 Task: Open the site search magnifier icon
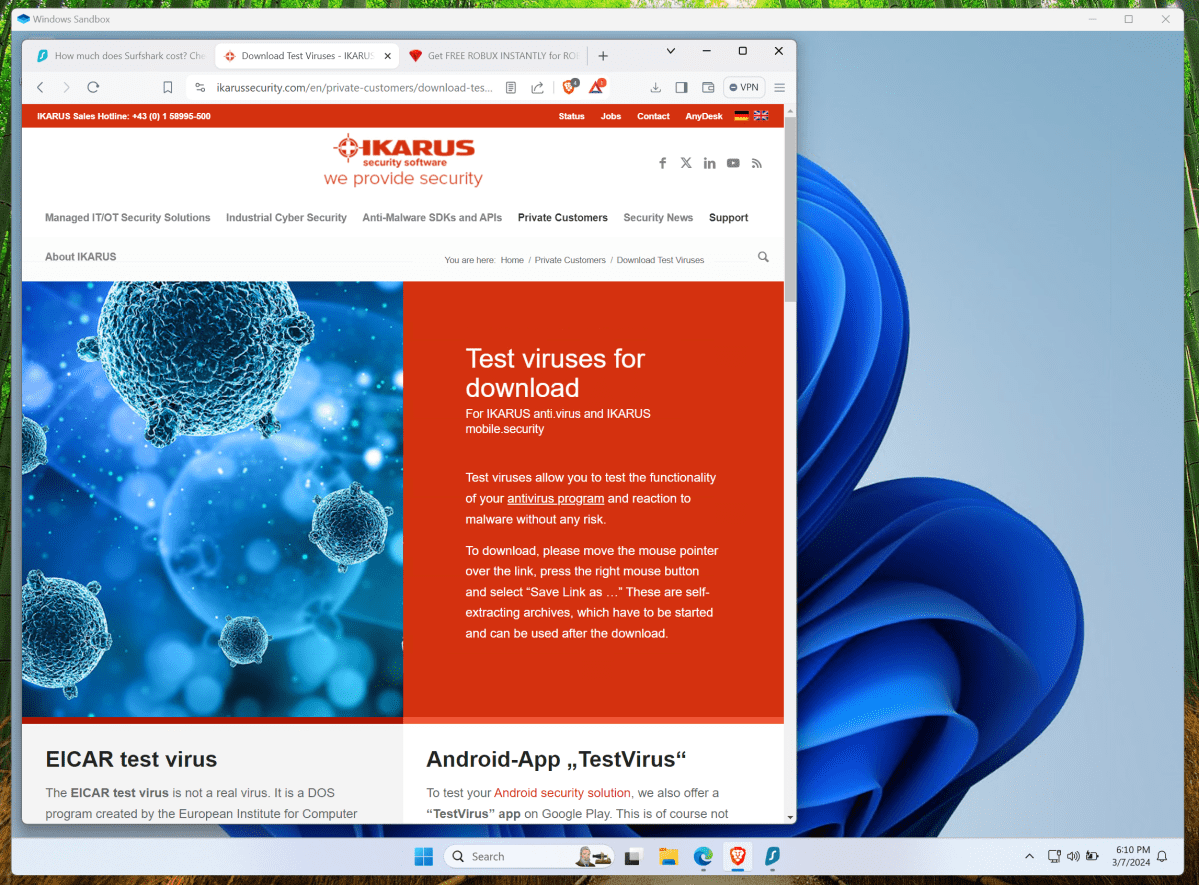point(763,256)
